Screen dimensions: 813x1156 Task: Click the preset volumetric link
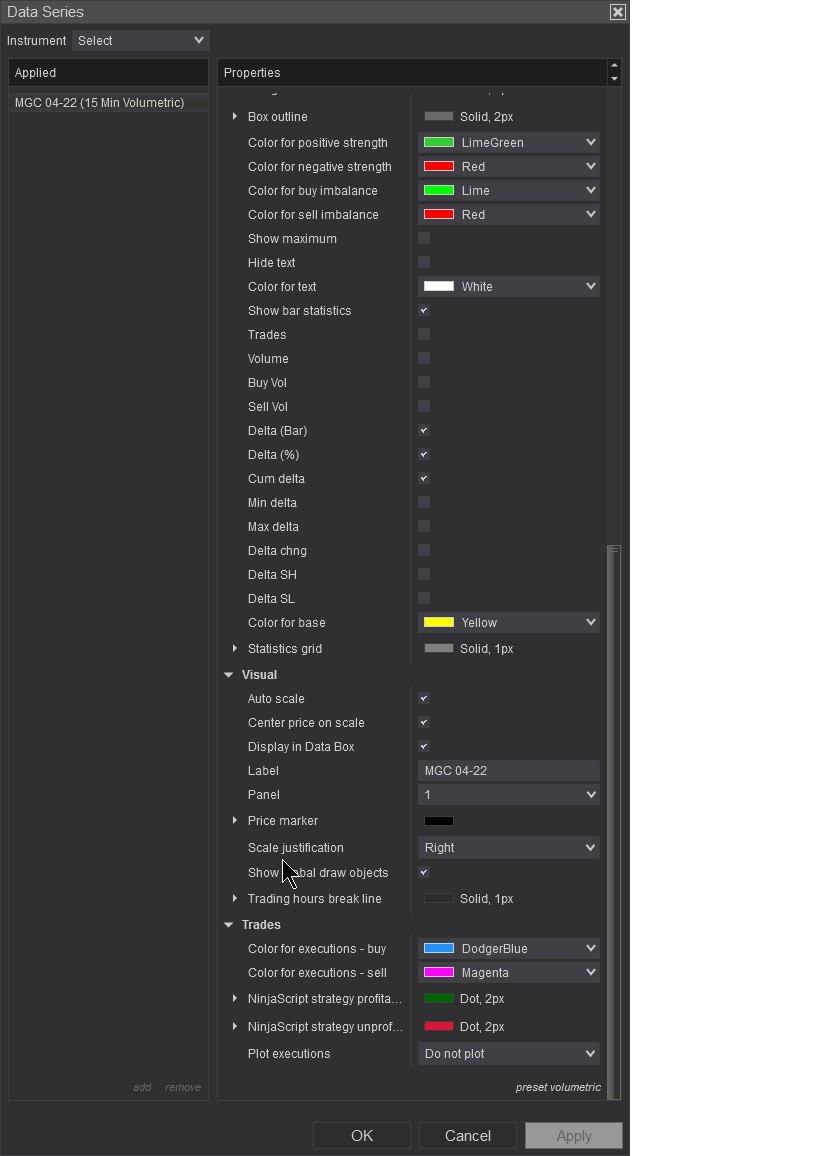click(558, 1087)
